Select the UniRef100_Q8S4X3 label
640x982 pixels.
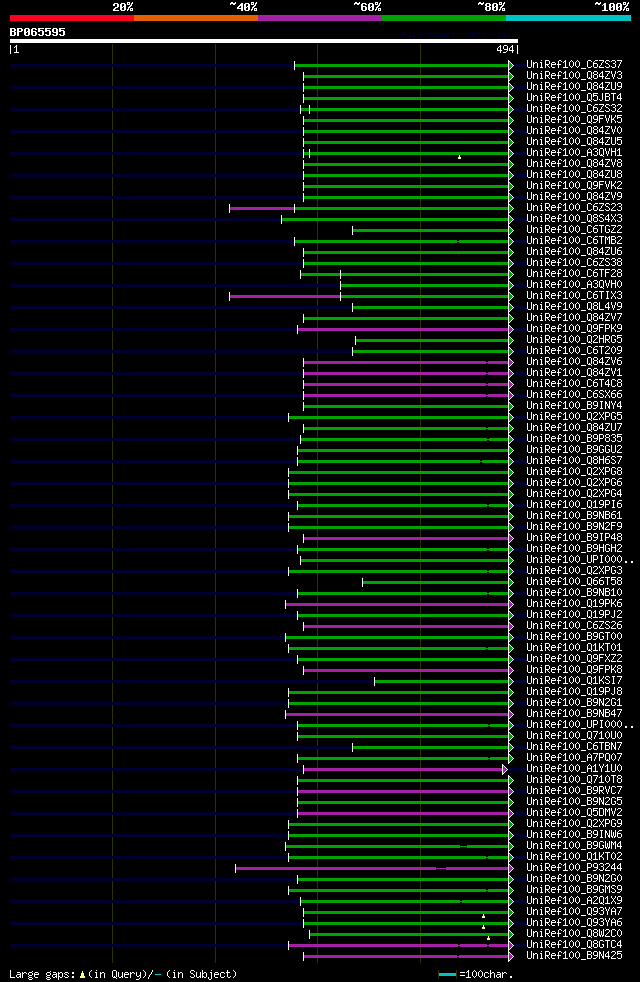coord(574,219)
